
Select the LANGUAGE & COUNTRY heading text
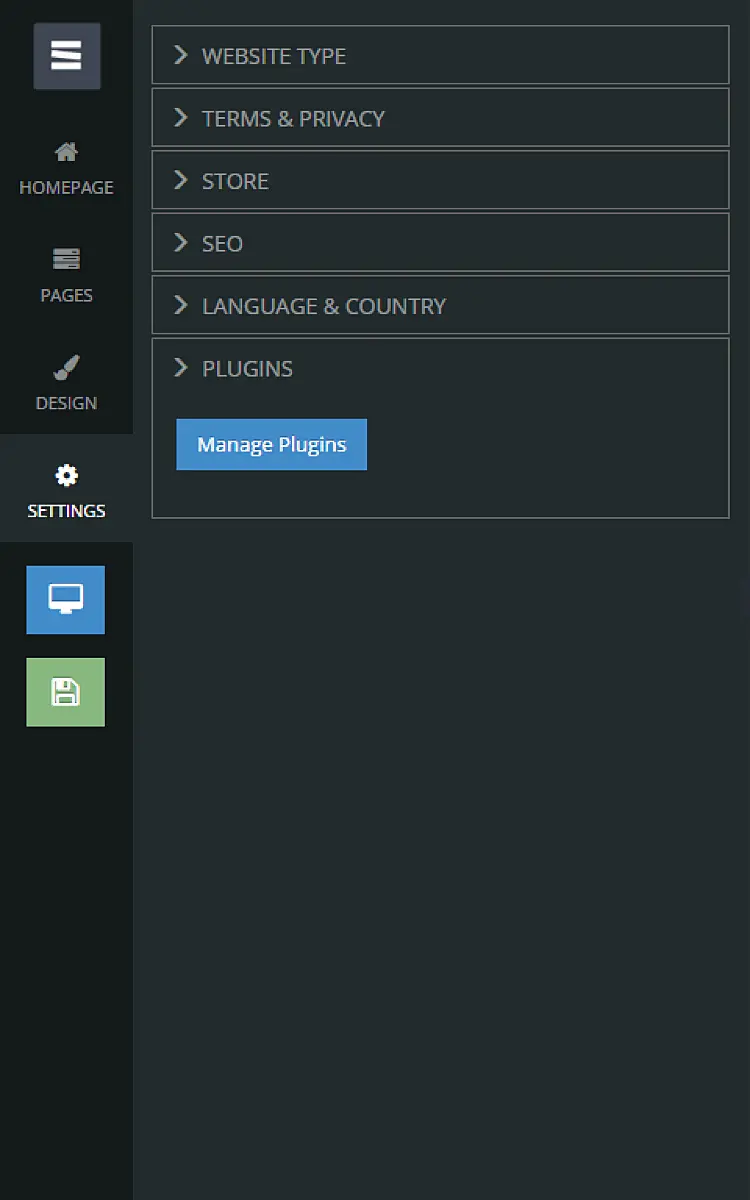tap(324, 306)
